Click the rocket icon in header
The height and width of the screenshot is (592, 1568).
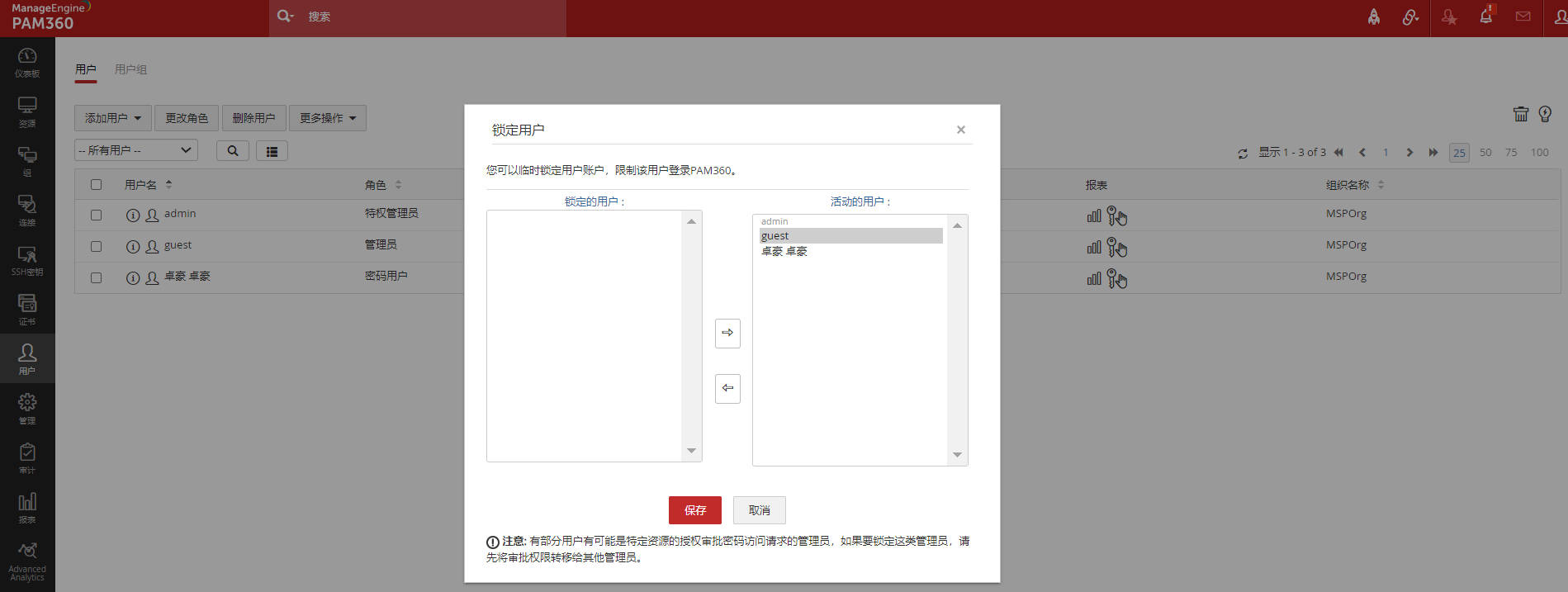point(1374,17)
